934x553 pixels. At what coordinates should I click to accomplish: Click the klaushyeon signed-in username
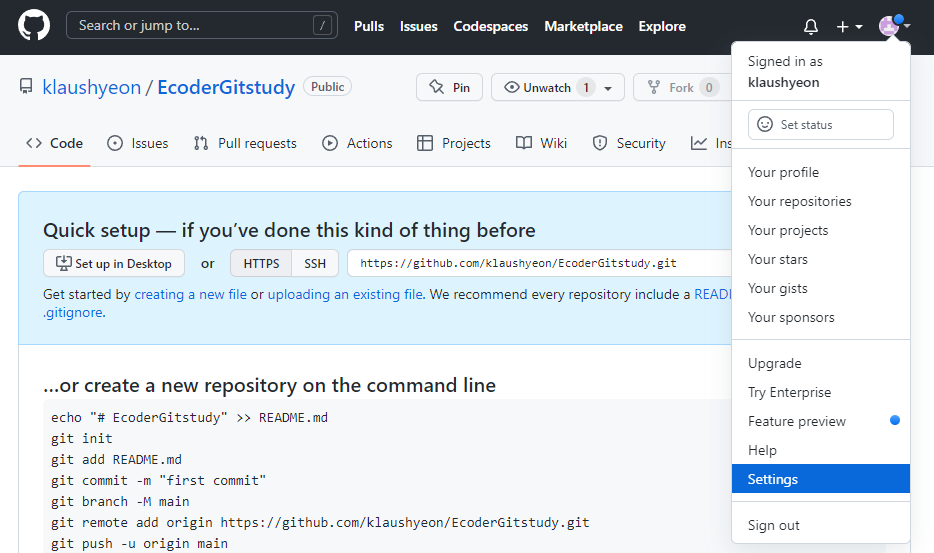tap(783, 82)
